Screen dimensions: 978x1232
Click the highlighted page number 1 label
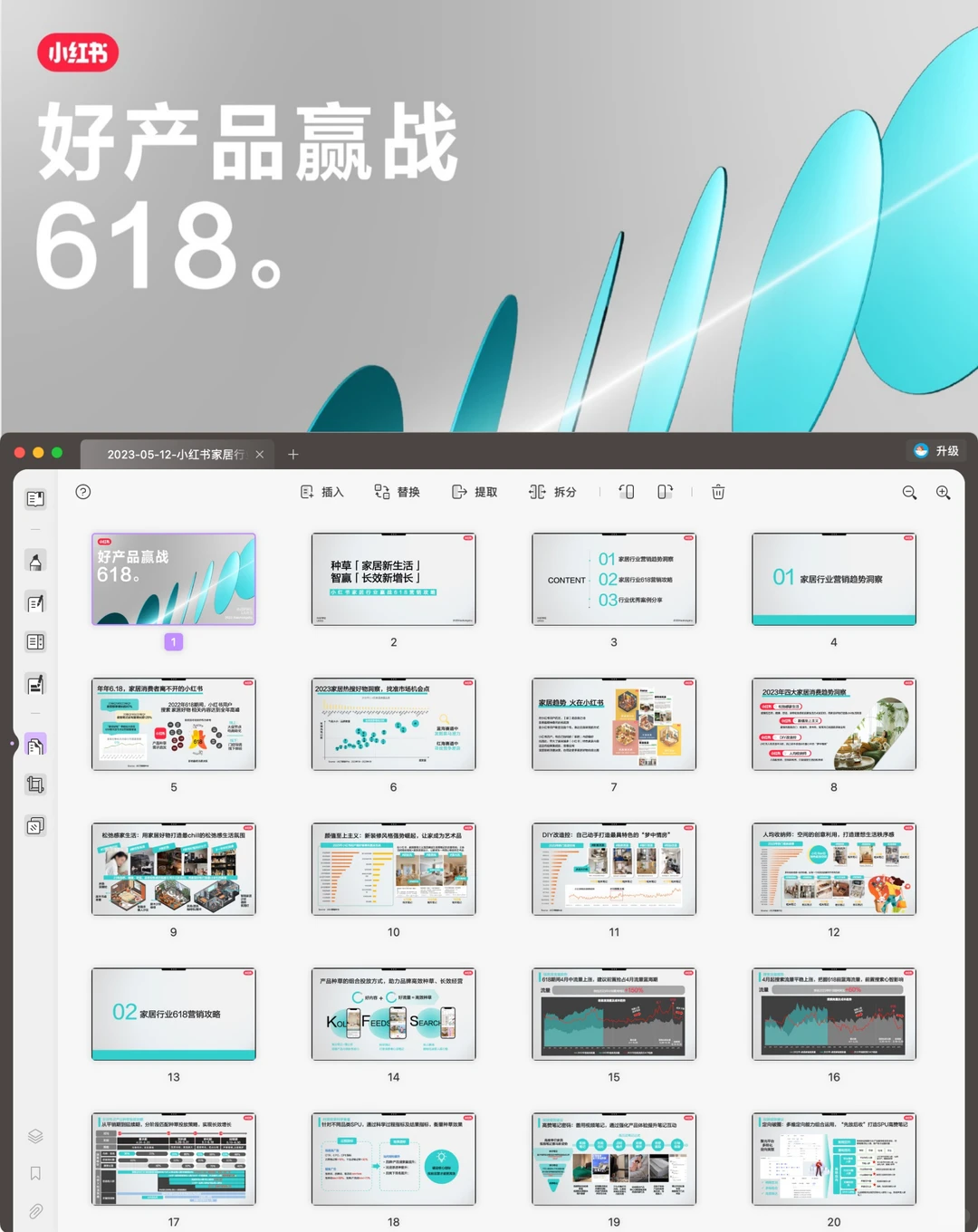[x=174, y=641]
